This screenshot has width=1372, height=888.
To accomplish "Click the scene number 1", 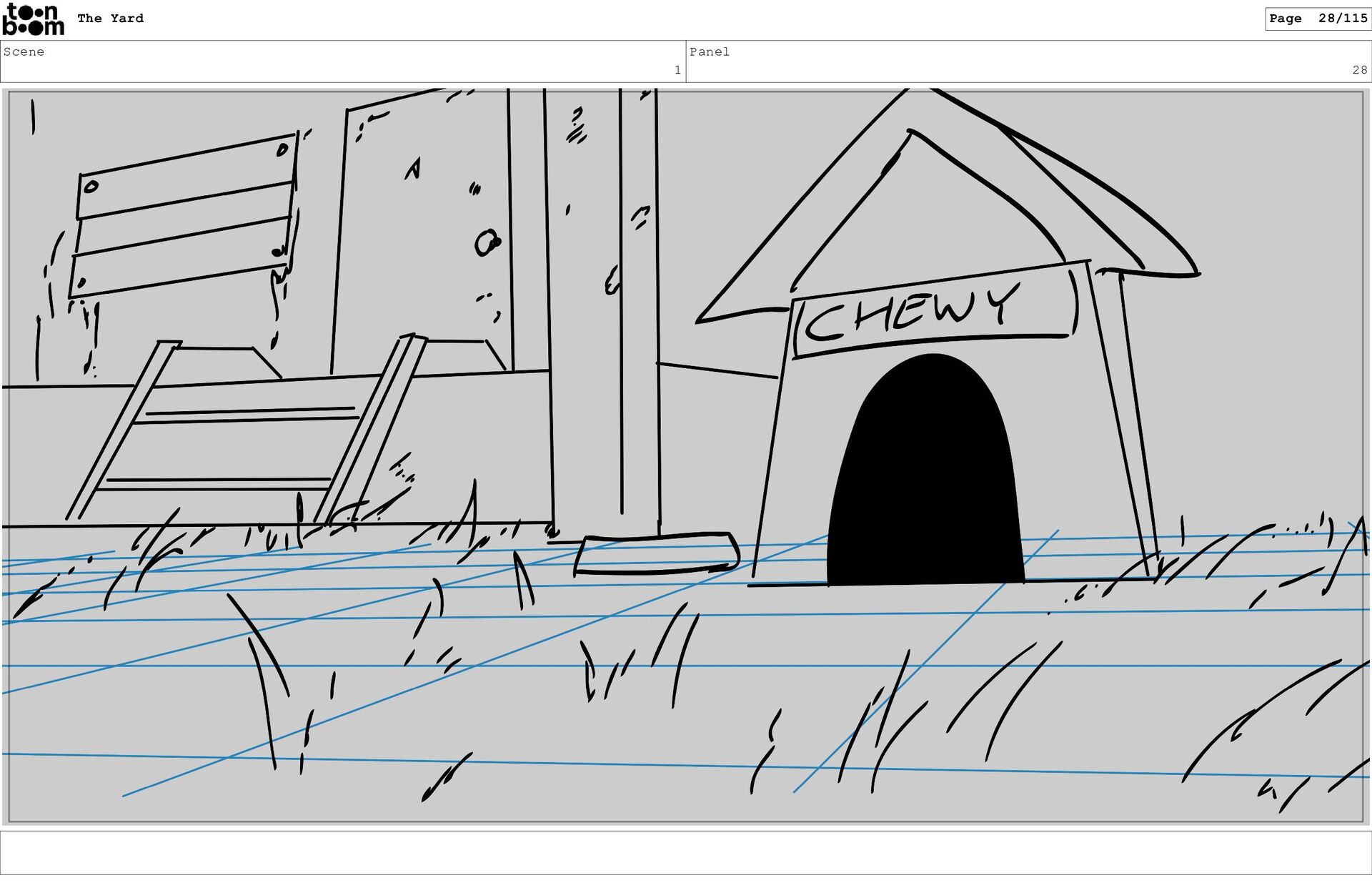I will [677, 70].
